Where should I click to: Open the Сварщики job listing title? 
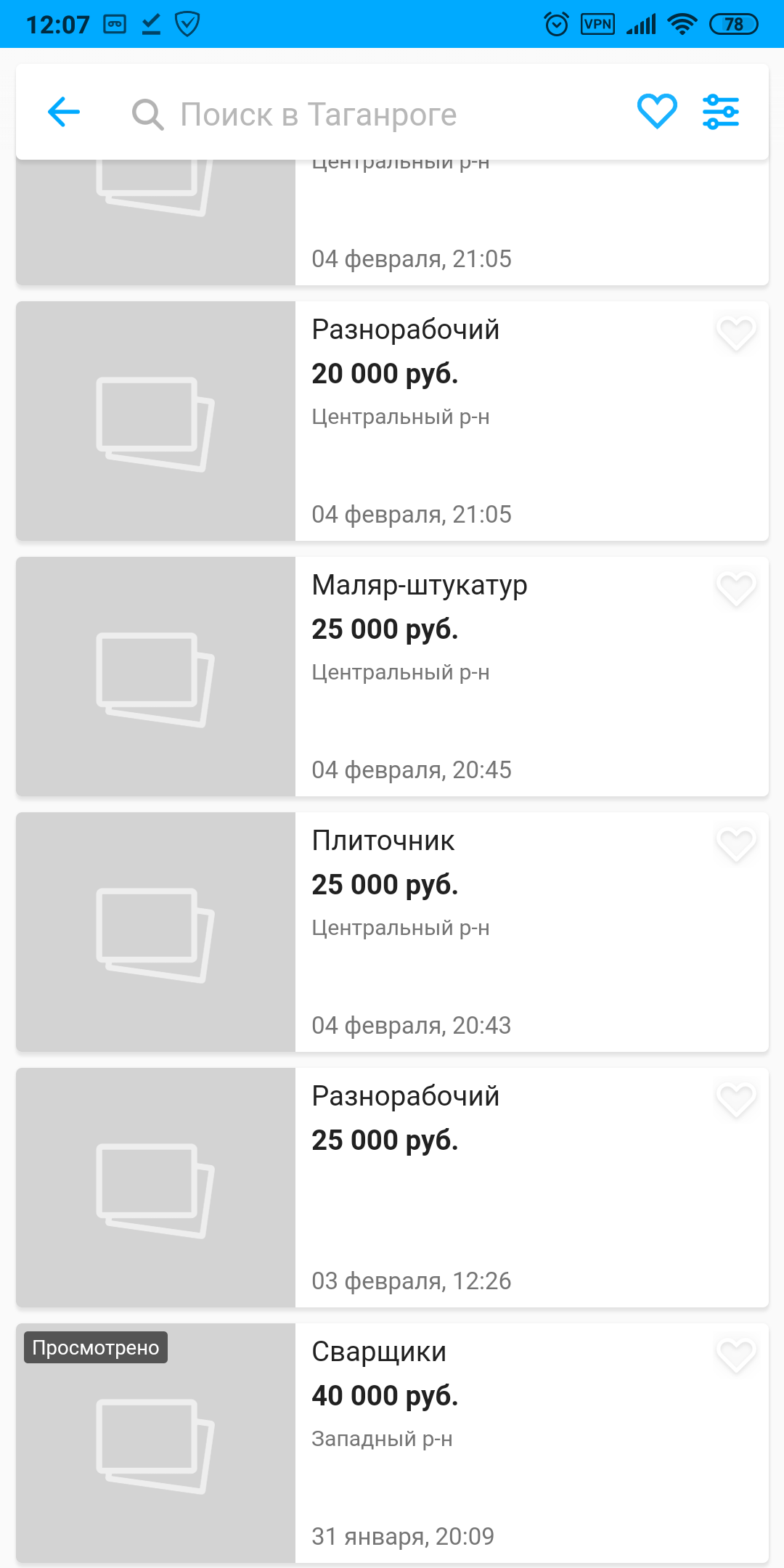coord(379,1352)
